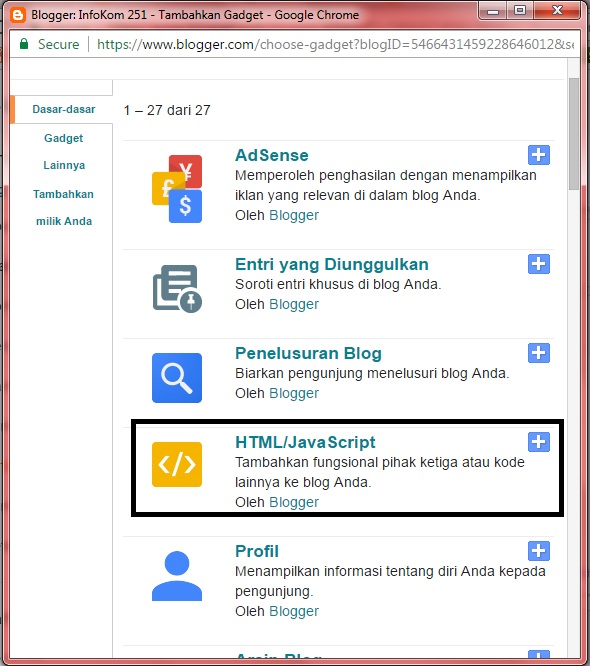
Task: Click the AdSense currency symbols icon
Action: pyautogui.click(x=177, y=189)
